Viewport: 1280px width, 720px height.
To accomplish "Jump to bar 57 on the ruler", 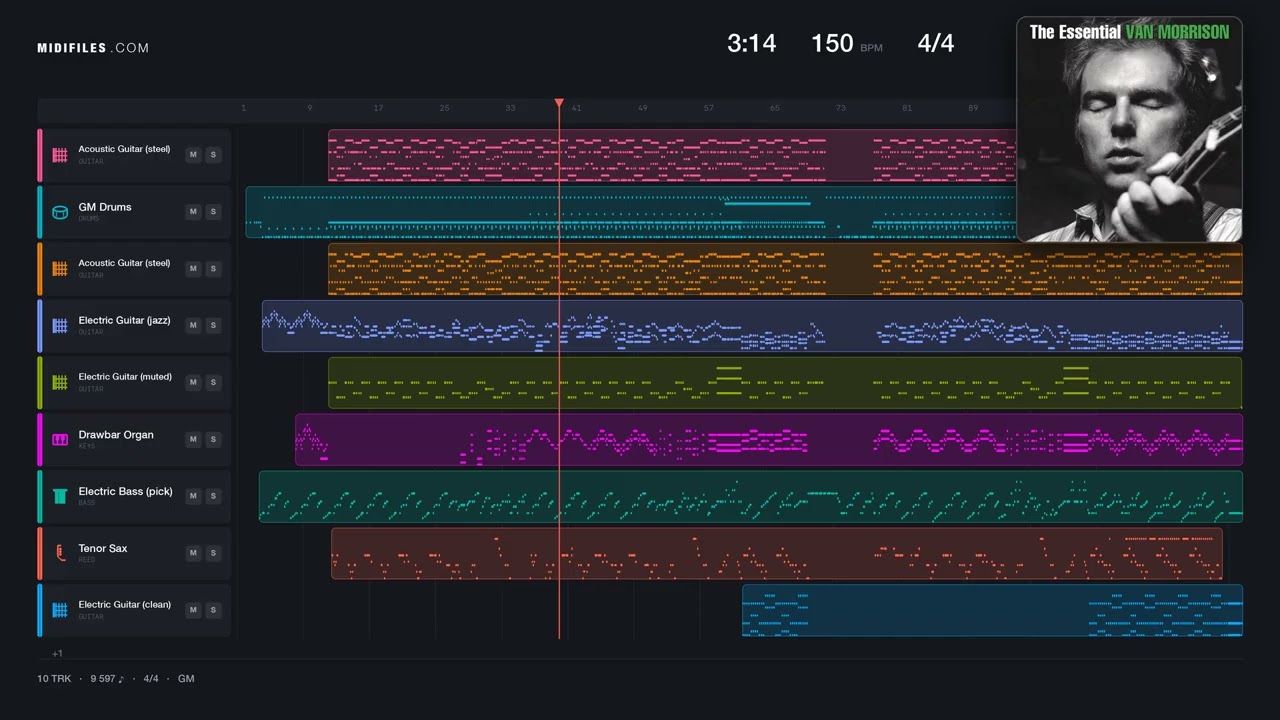I will click(708, 108).
